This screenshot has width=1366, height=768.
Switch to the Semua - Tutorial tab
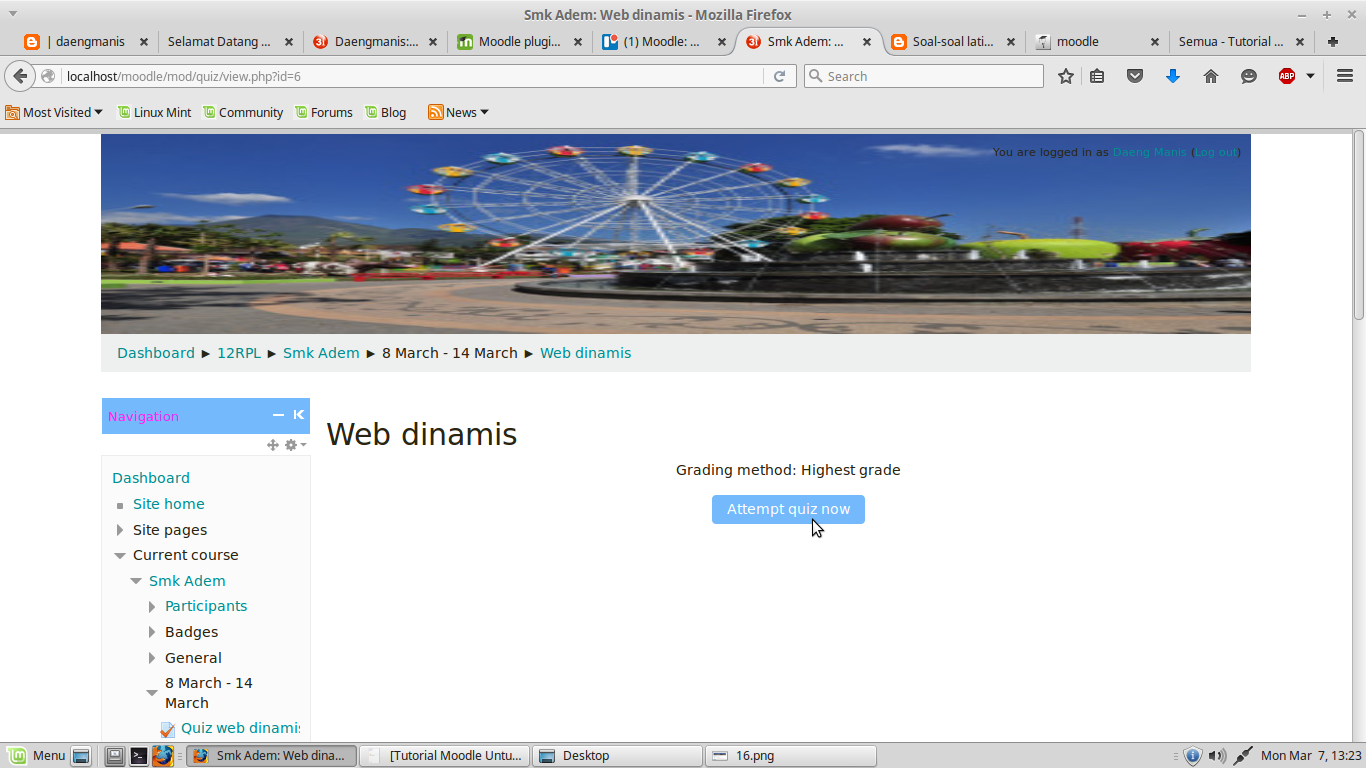(1241, 42)
